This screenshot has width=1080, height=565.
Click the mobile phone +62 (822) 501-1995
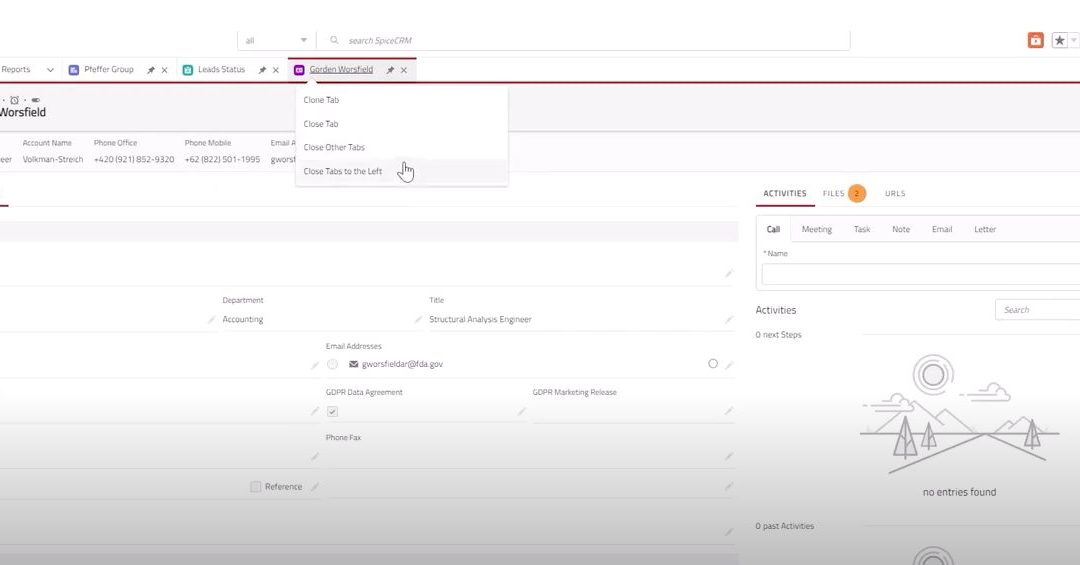pos(222,159)
